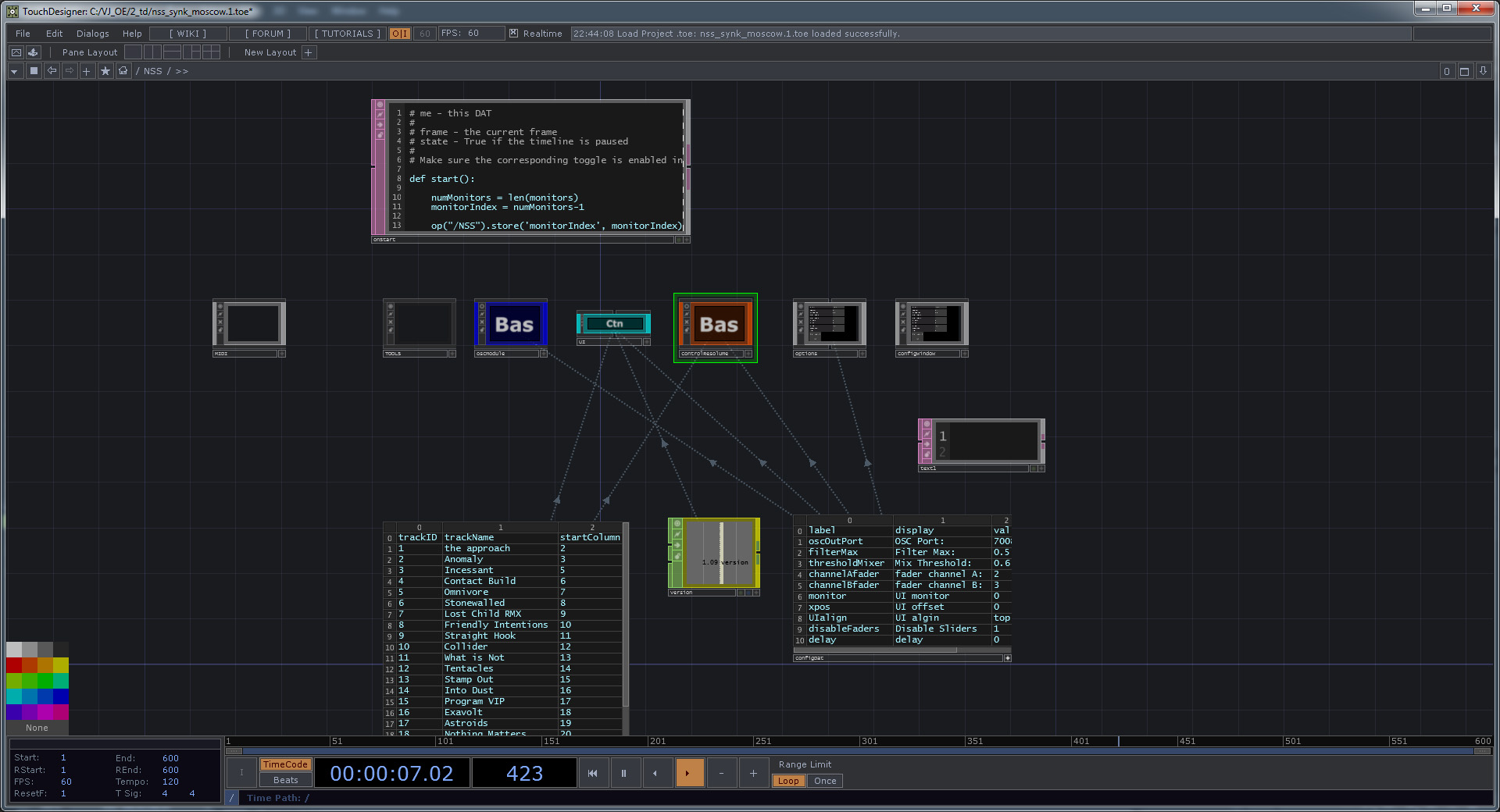Switch timeline display to Beats
The image size is (1500, 812).
(285, 780)
